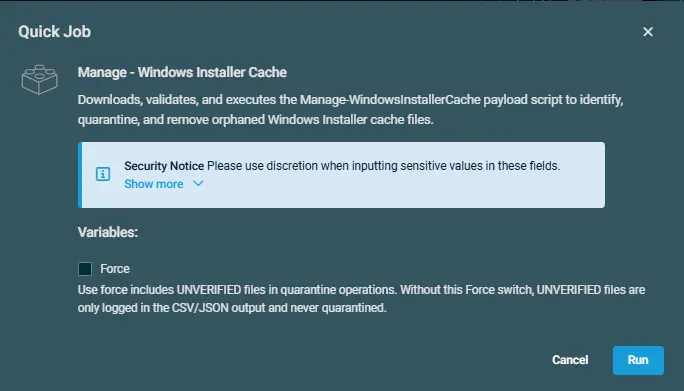Click the Variables section label
This screenshot has width=684, height=391.
click(x=108, y=232)
